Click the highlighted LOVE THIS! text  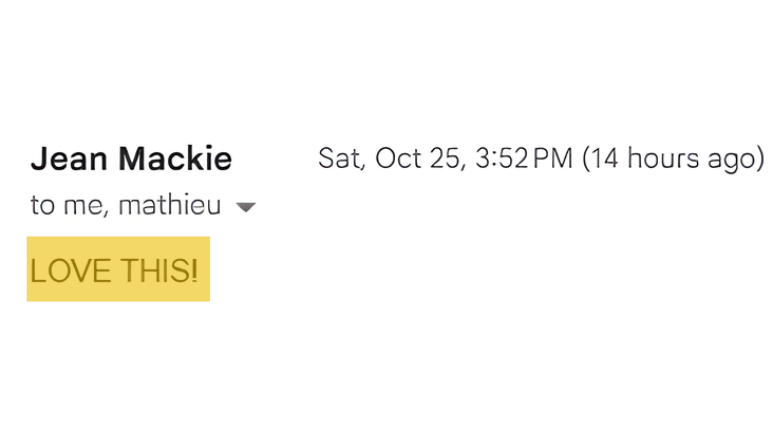coord(115,270)
